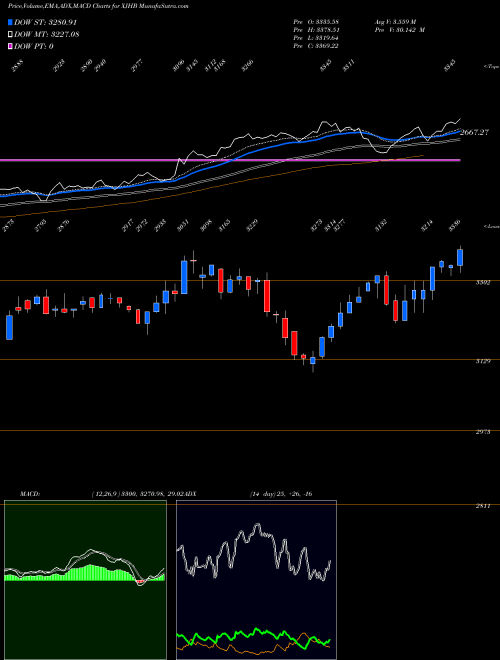
Task: Click the 3129 price level label
Action: [483, 361]
